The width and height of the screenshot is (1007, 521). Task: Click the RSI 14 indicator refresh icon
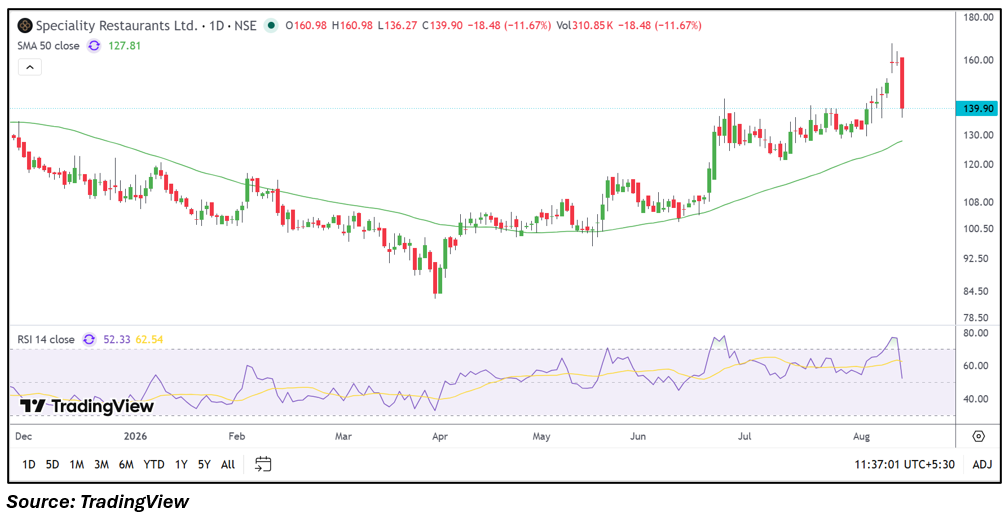[89, 339]
